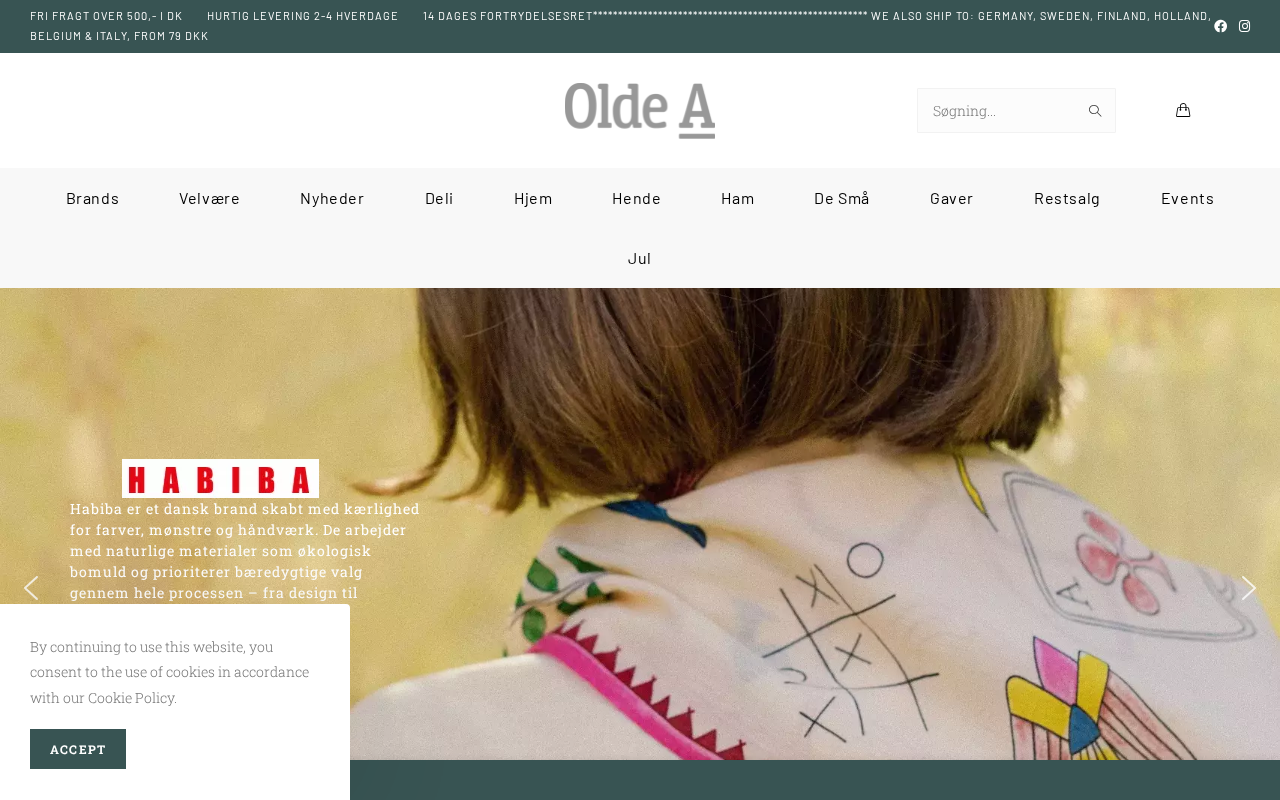Go to De Små section
1280x800 pixels.
point(842,198)
